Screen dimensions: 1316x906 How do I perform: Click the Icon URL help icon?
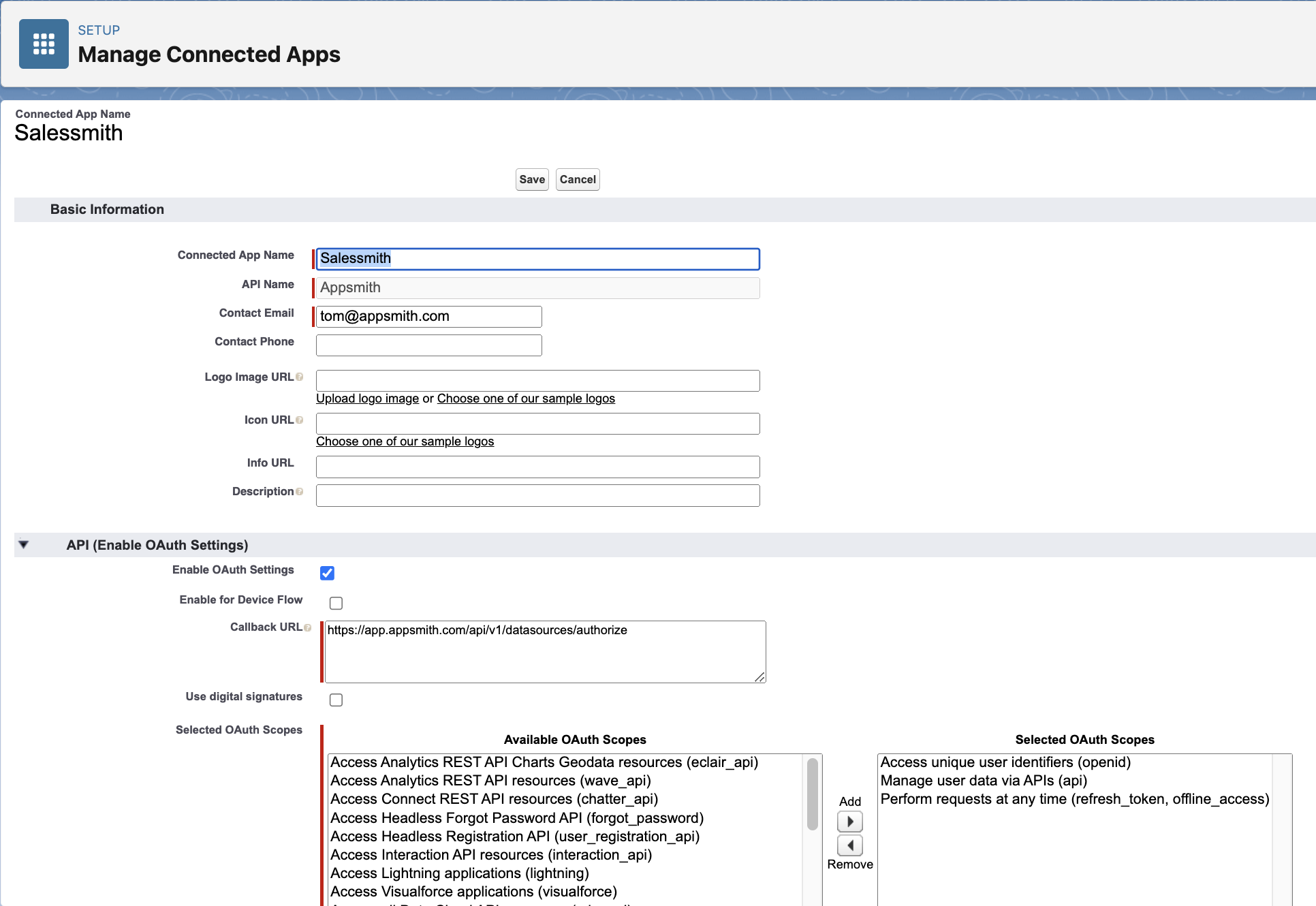click(300, 420)
